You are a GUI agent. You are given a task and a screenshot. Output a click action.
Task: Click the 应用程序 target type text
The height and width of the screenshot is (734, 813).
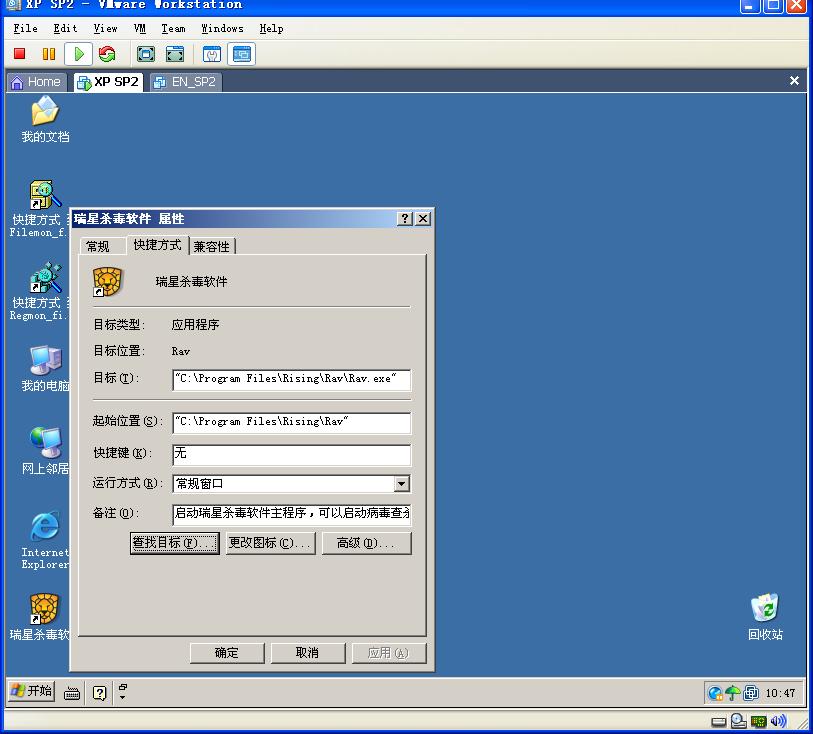tap(195, 325)
